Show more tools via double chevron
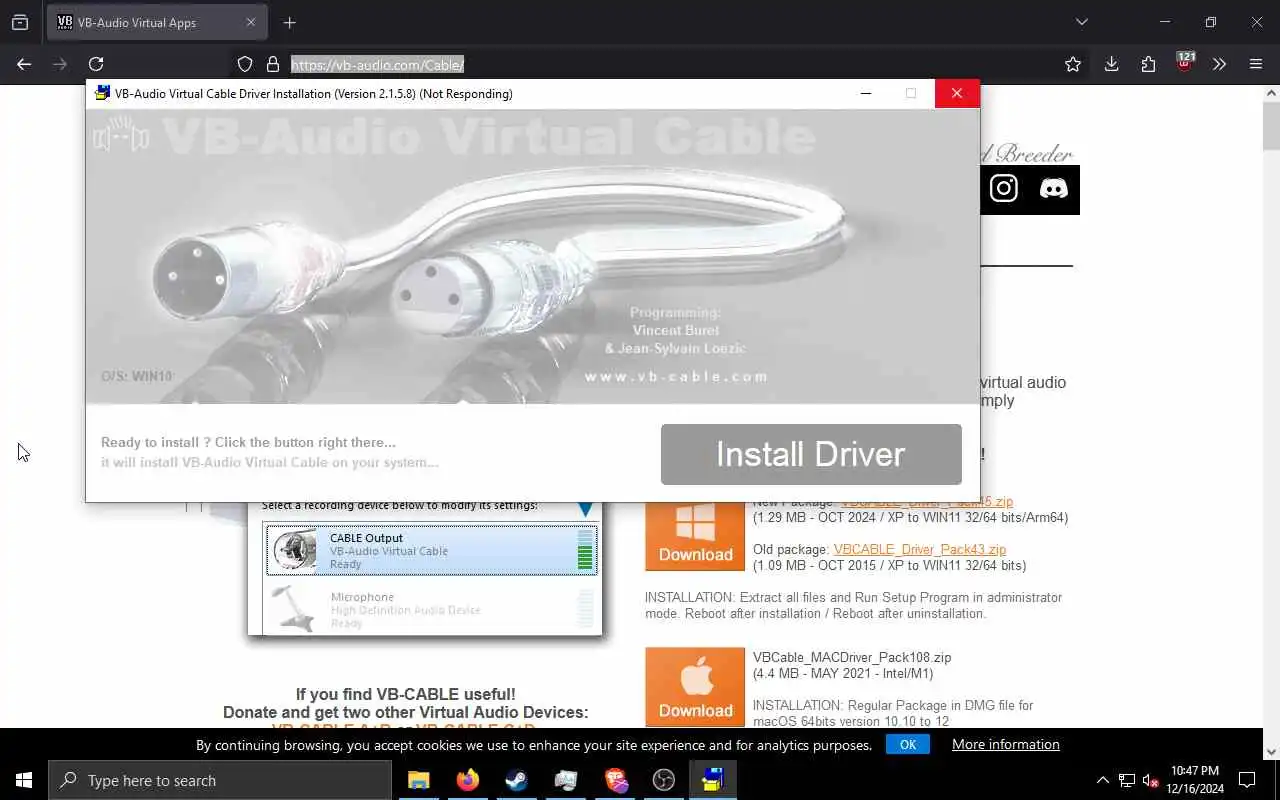The height and width of the screenshot is (800, 1280). pos(1219,64)
